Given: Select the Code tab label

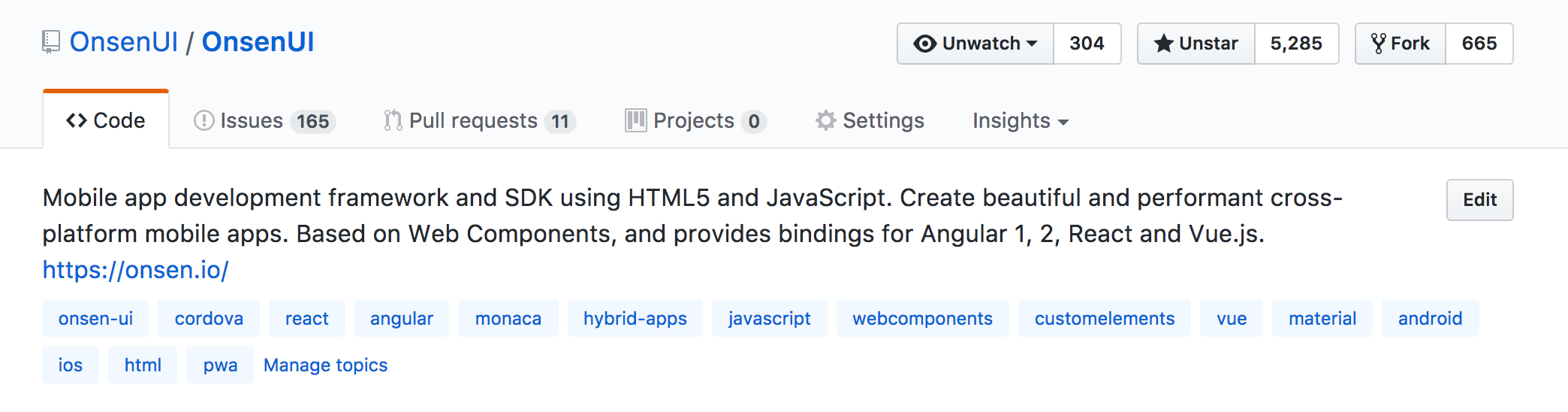Looking at the screenshot, I should tap(119, 120).
